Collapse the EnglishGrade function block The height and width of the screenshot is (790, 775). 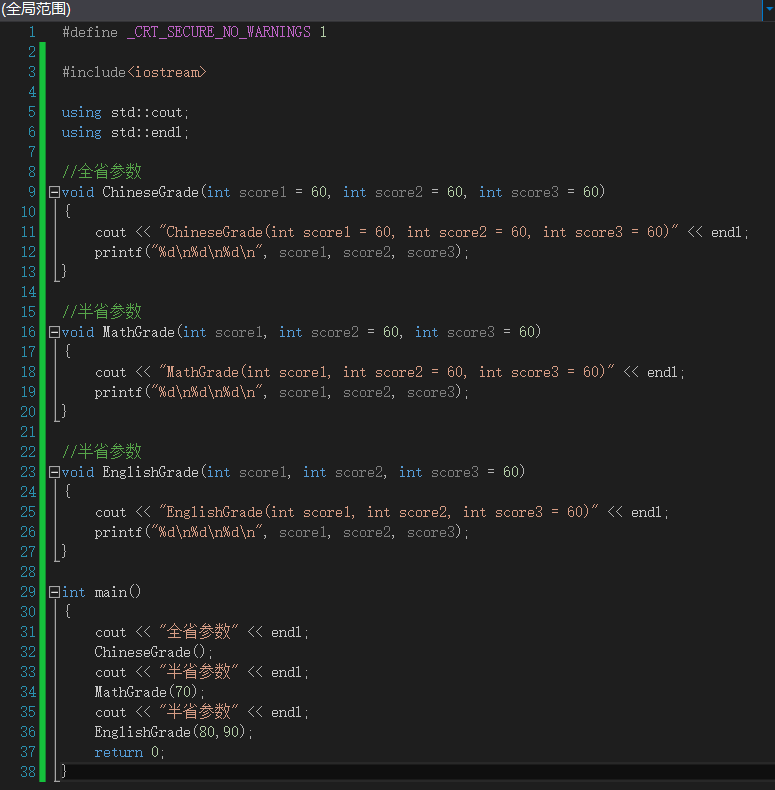tap(54, 473)
